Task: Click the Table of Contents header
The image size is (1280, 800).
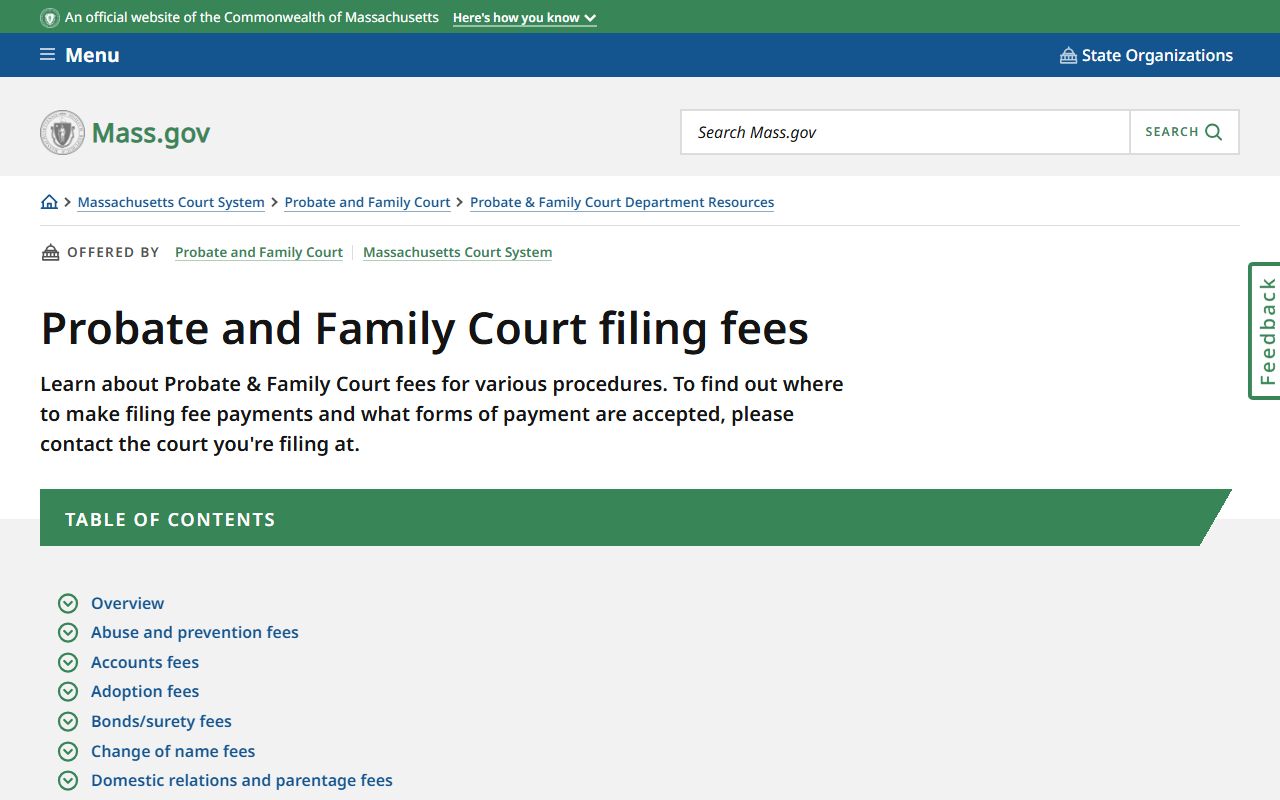Action: click(x=635, y=518)
